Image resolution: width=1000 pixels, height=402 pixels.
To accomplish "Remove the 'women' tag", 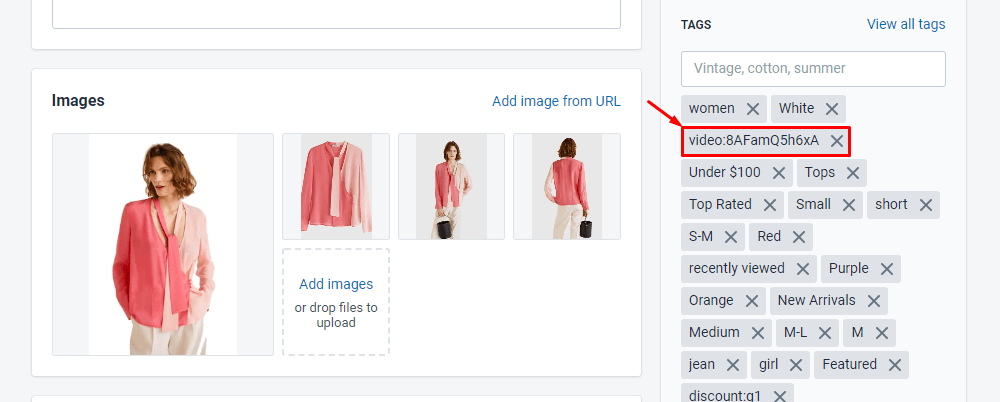I will (x=752, y=108).
